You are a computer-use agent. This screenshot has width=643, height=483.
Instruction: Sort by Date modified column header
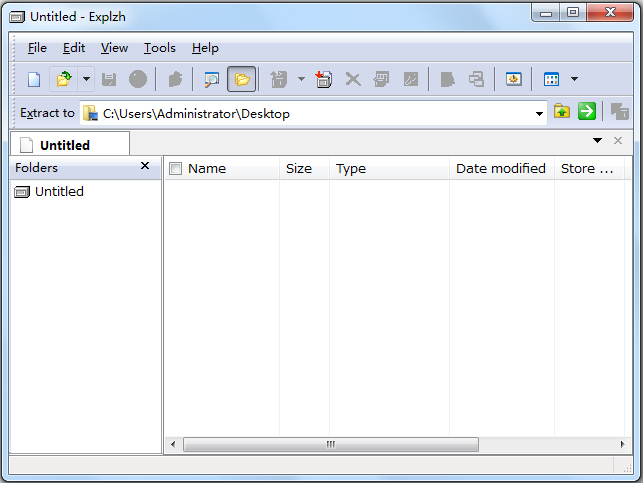[x=500, y=169]
